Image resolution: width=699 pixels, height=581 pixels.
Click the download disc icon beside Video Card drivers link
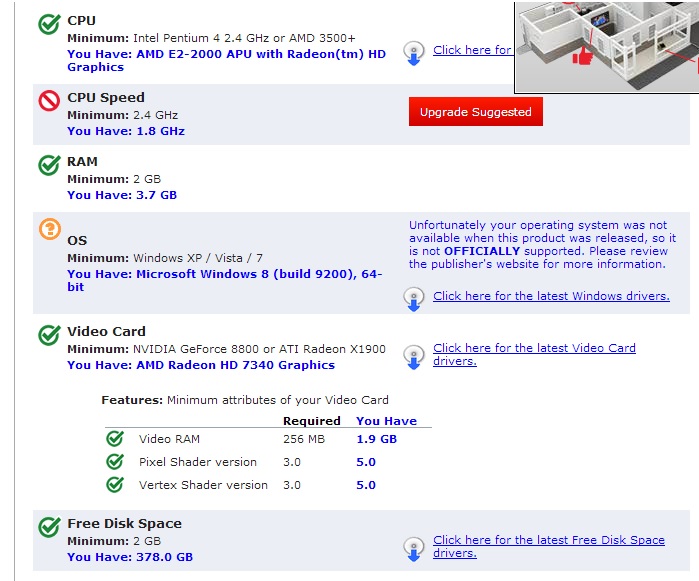(x=414, y=358)
